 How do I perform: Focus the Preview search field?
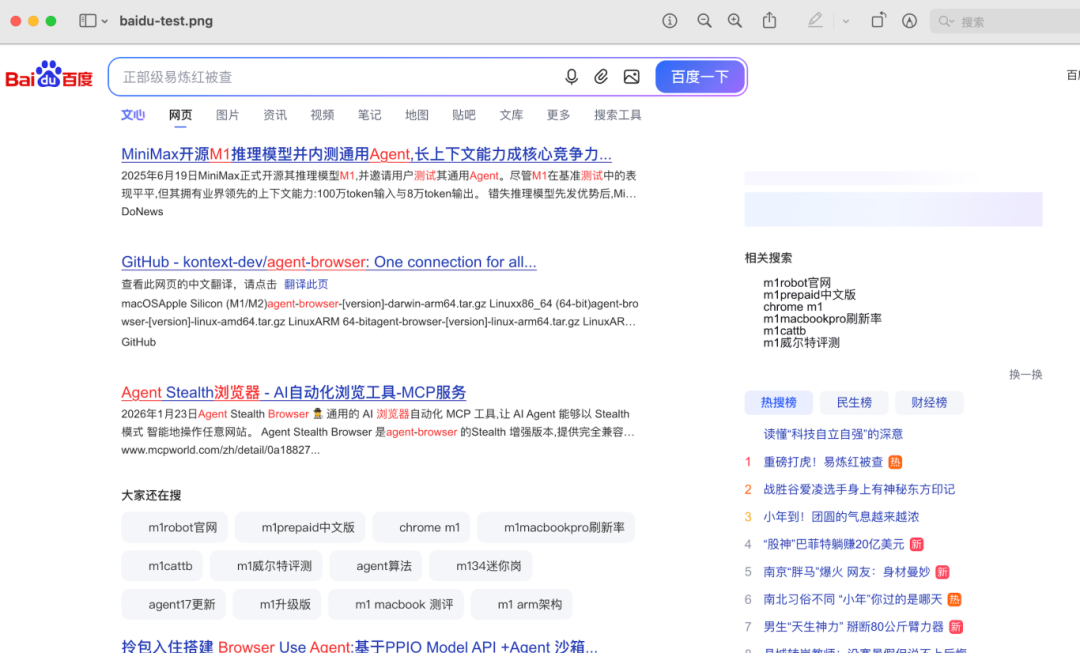point(1006,21)
